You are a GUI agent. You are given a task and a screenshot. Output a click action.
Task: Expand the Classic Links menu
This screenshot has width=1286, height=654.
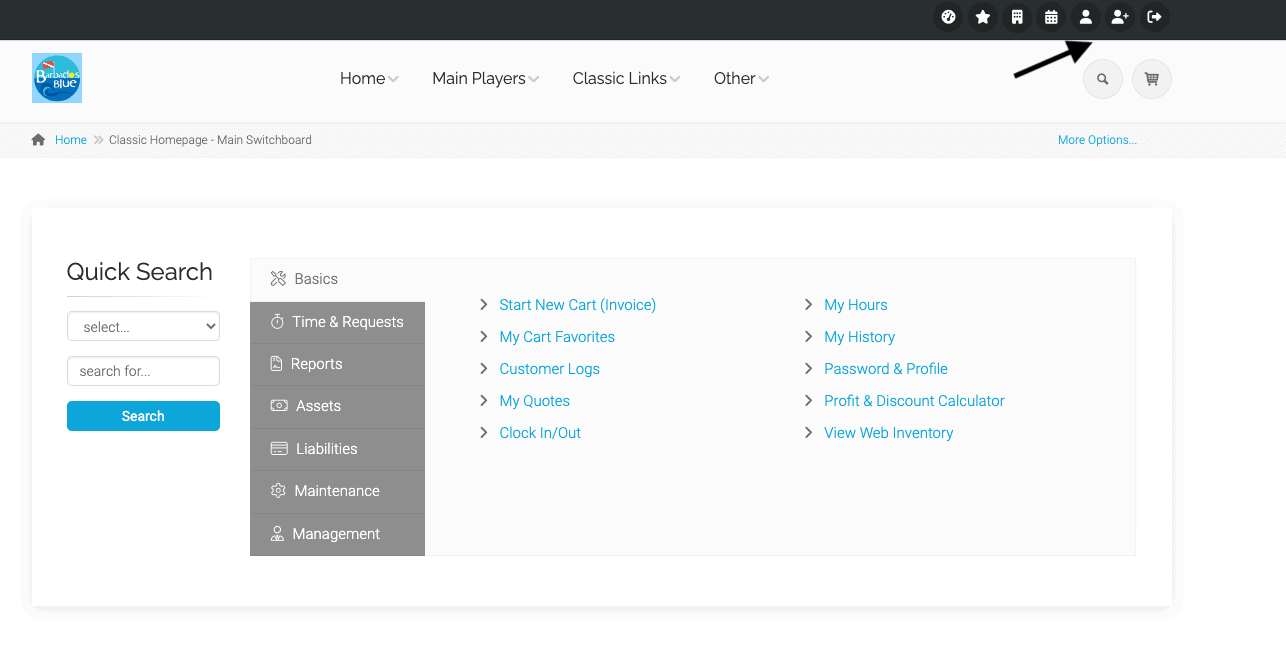click(626, 79)
